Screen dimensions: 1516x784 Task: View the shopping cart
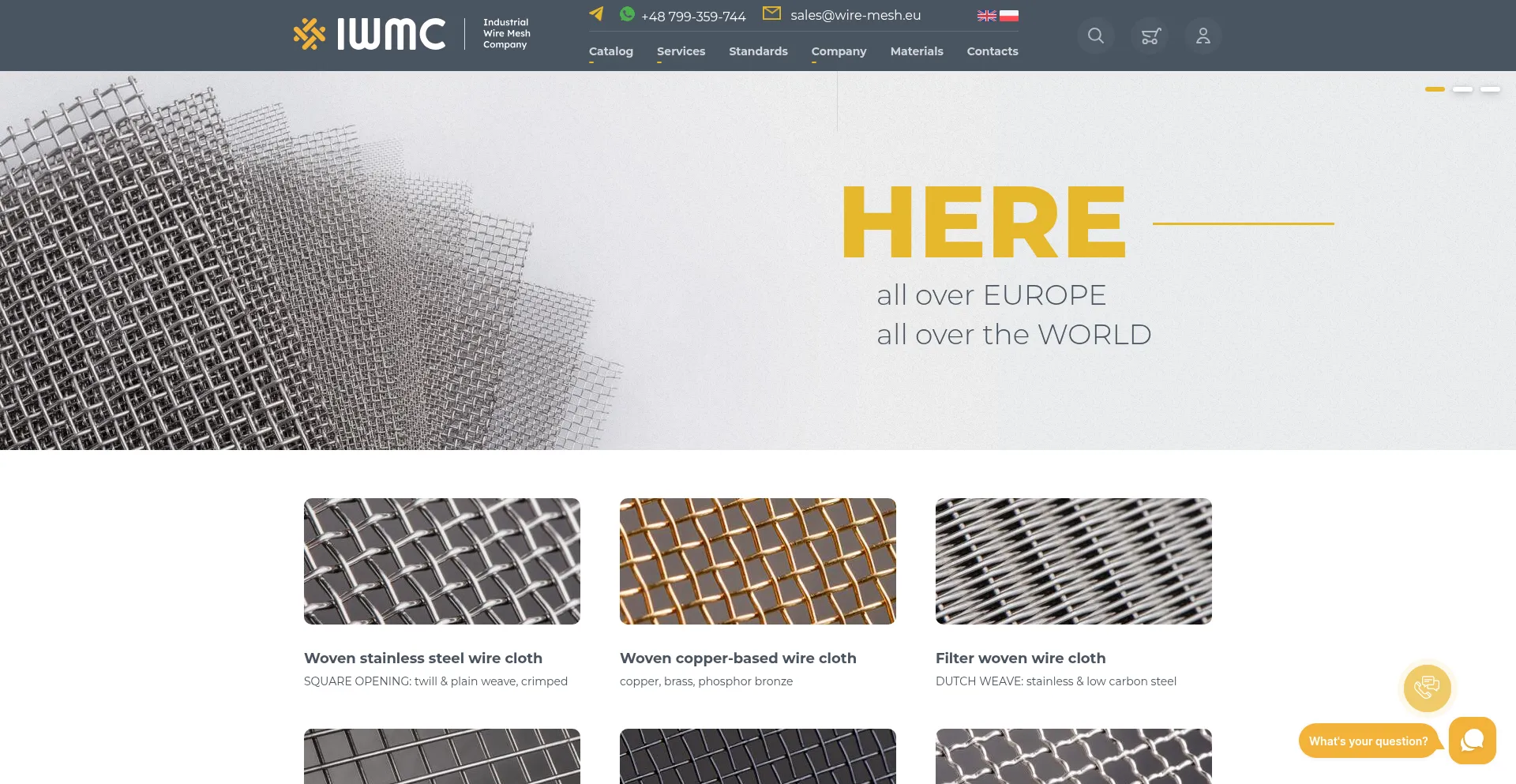coord(1150,36)
